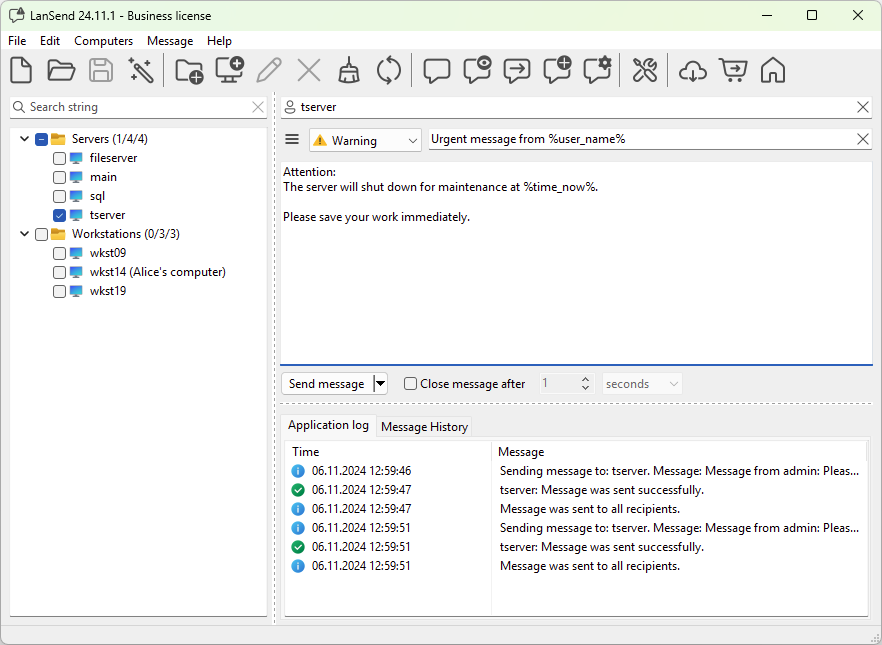
Task: Click the new file icon in toolbar
Action: (21, 70)
